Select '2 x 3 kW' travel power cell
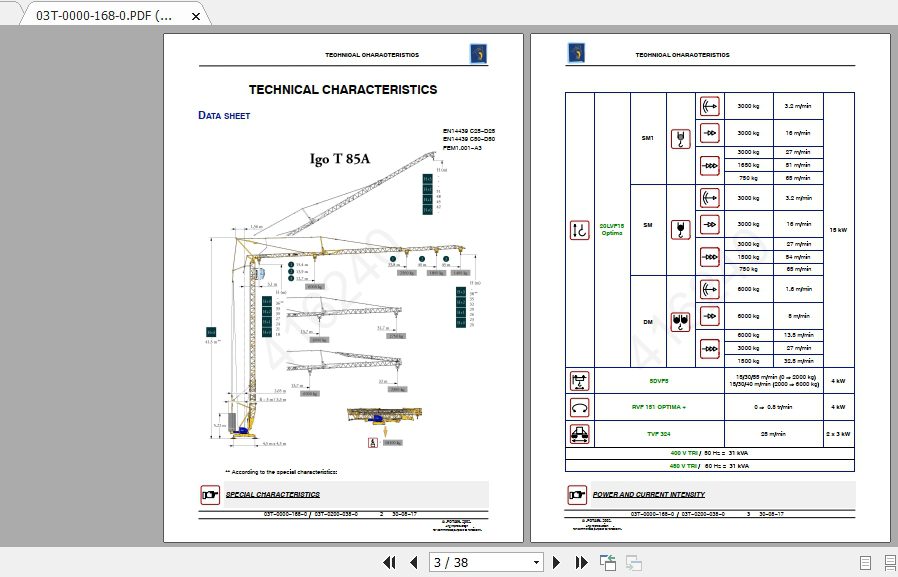The width and height of the screenshot is (898, 577). [x=838, y=434]
